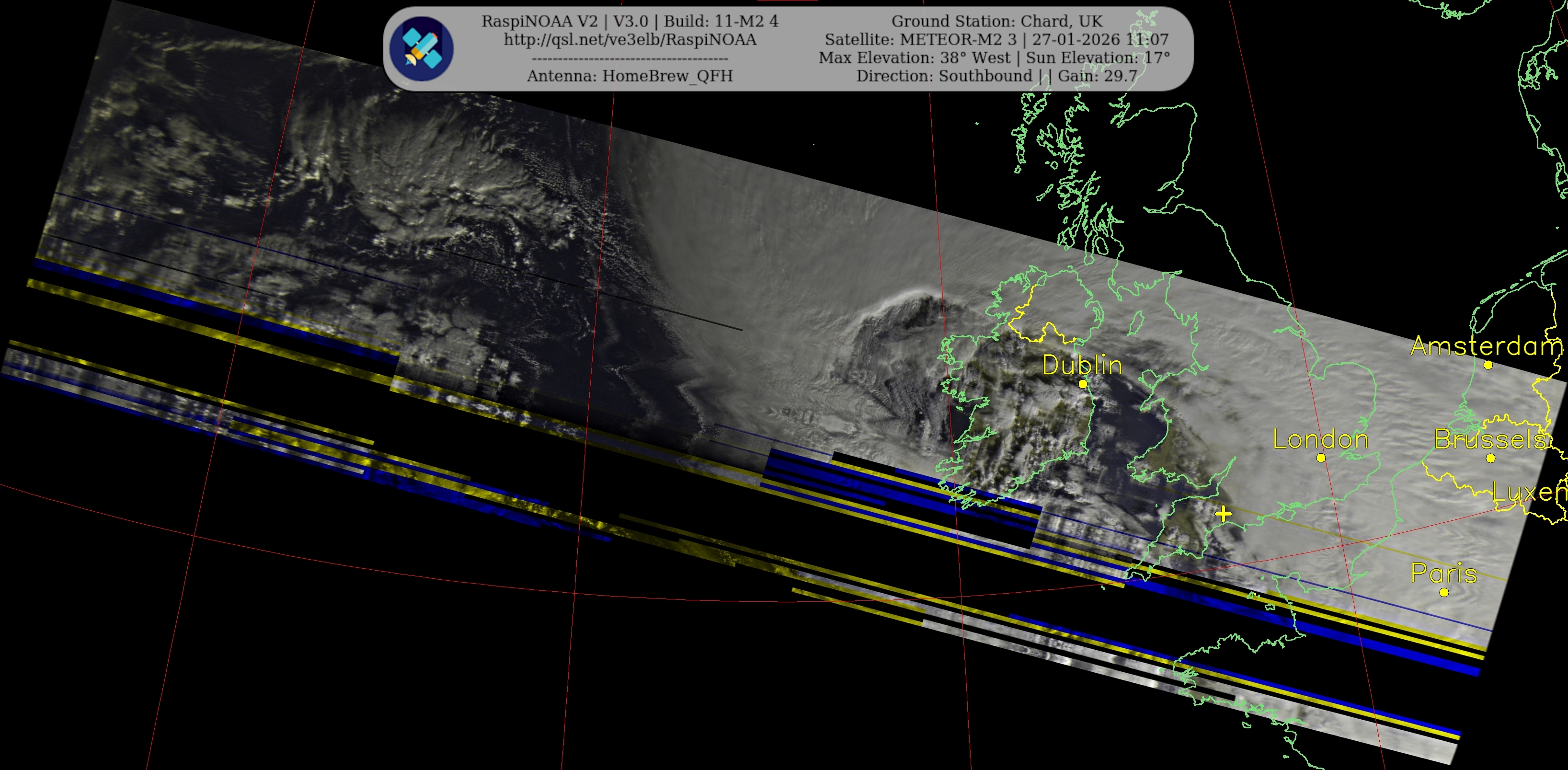
Task: Click the RaspiNOAA V2 build version text
Action: (x=629, y=21)
